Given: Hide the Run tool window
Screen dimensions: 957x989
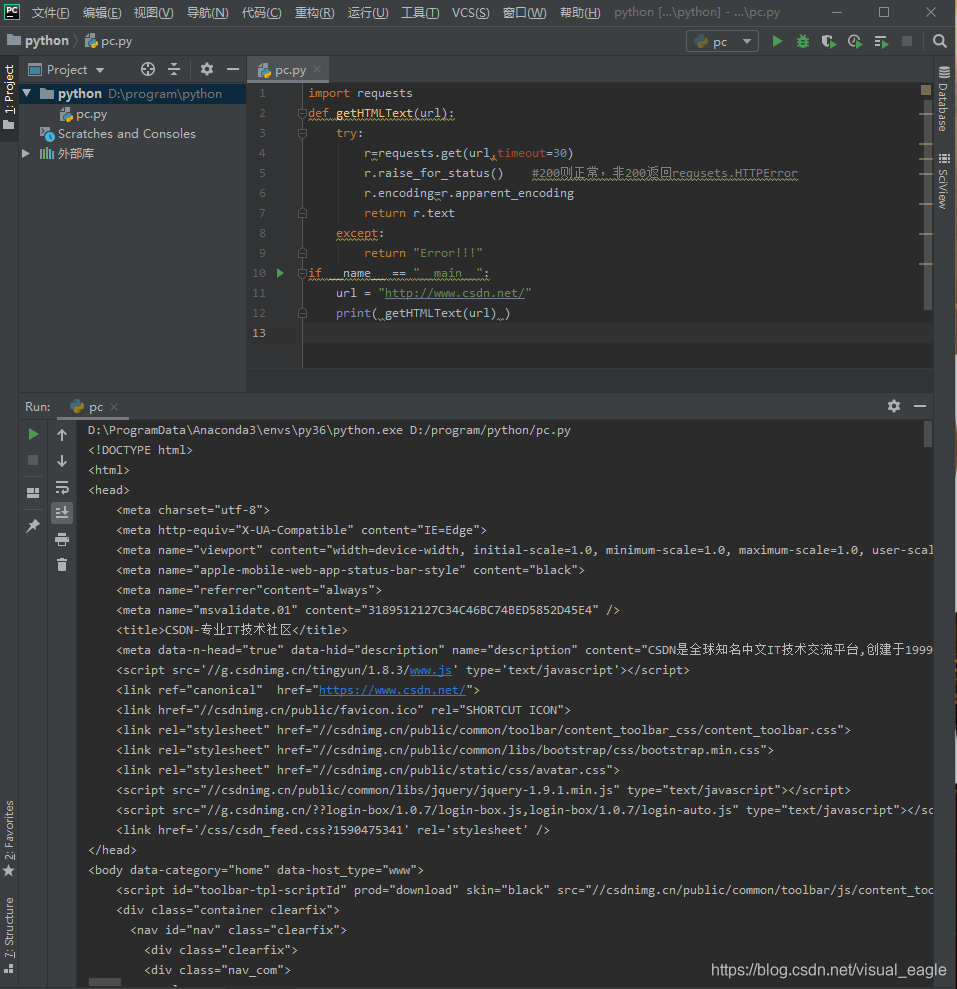Looking at the screenshot, I should pyautogui.click(x=920, y=406).
